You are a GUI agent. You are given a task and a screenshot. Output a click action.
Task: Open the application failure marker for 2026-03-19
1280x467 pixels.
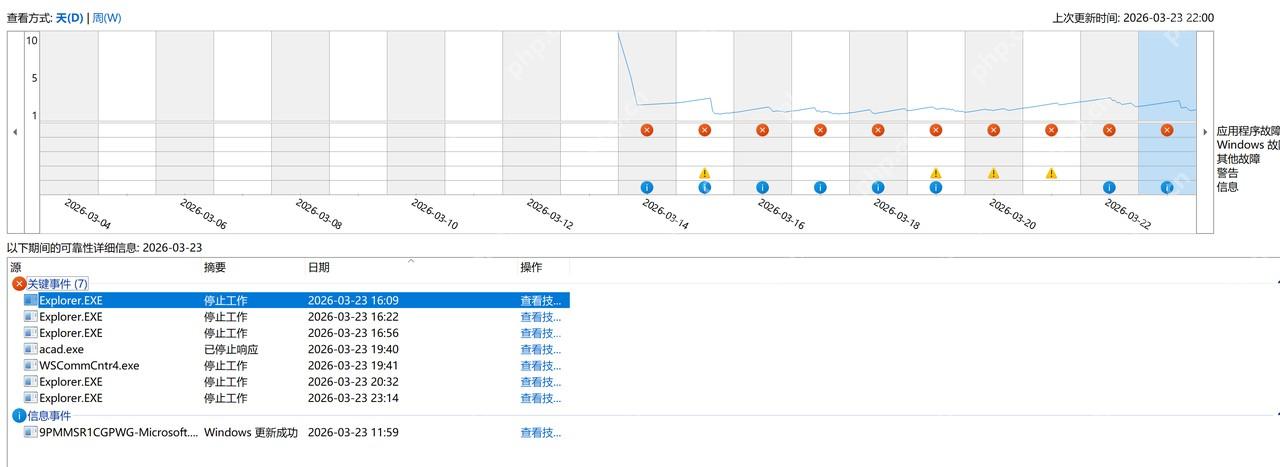936,130
